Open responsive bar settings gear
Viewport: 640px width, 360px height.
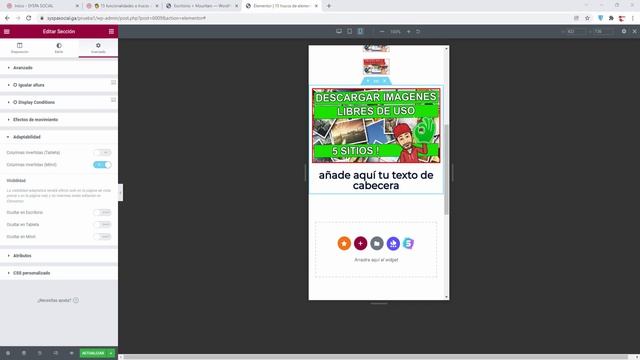[x=624, y=31]
